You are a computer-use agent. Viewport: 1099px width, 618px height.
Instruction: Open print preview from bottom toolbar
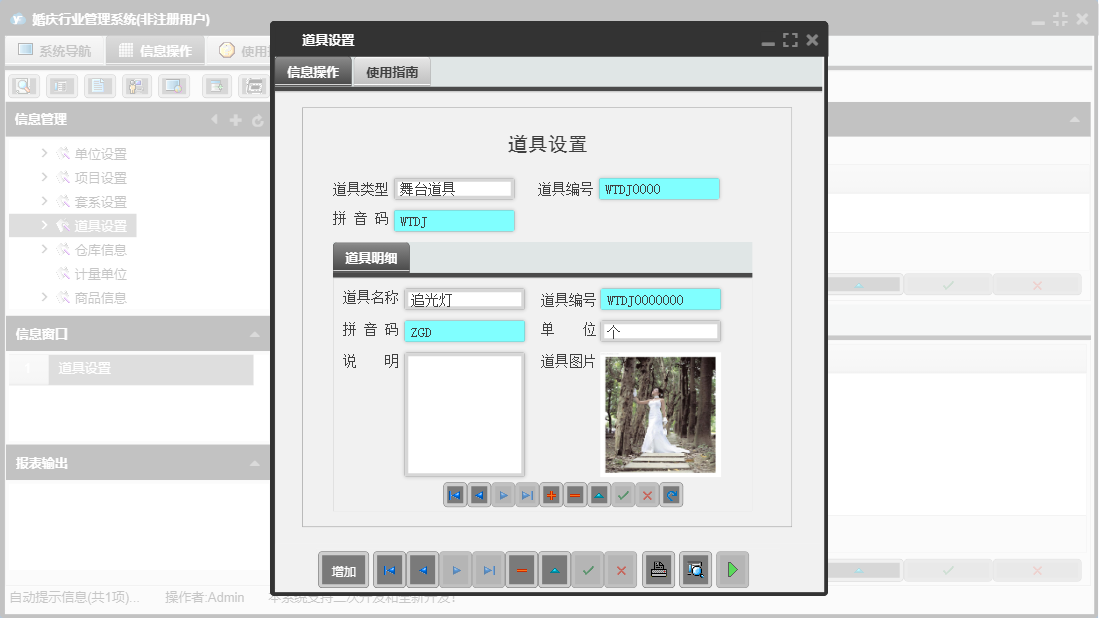point(695,569)
